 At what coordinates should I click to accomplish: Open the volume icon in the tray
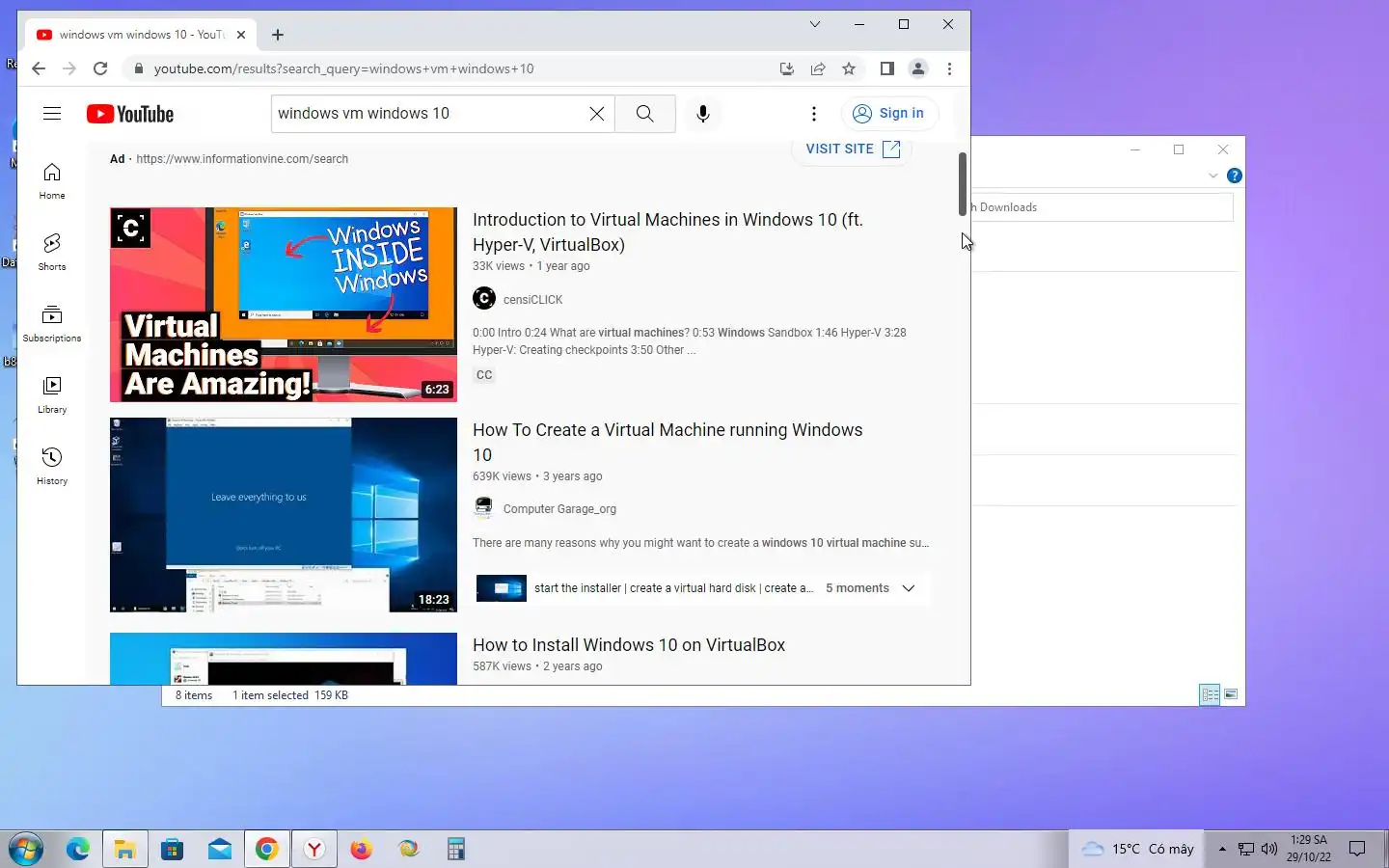coord(1269,850)
